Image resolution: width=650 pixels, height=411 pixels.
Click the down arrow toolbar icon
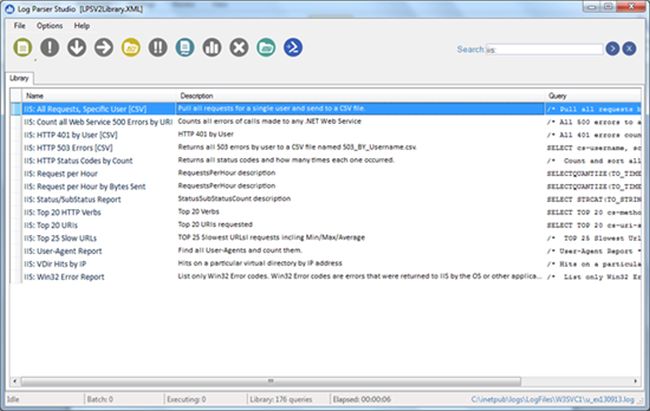(77, 48)
